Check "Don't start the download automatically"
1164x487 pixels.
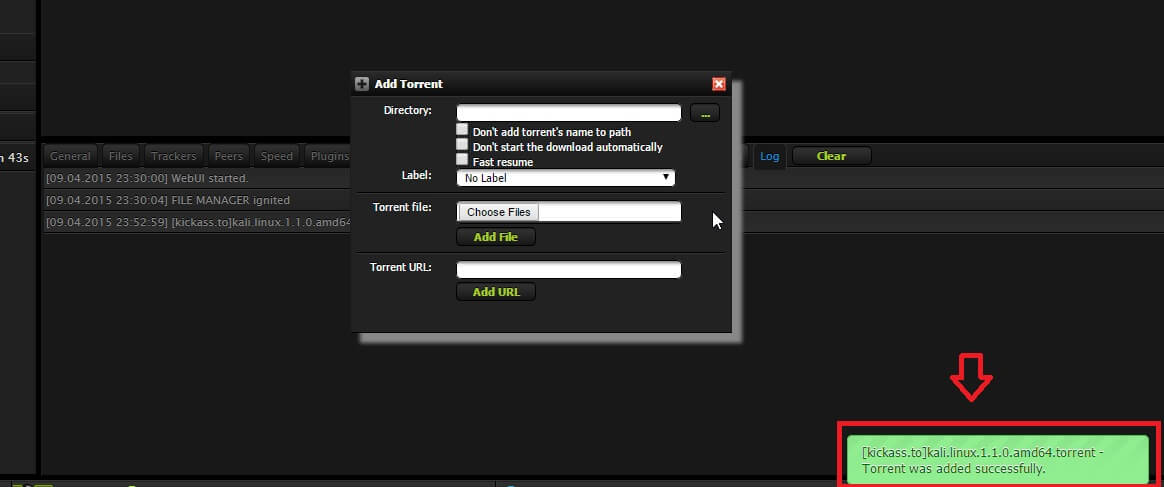[462, 145]
